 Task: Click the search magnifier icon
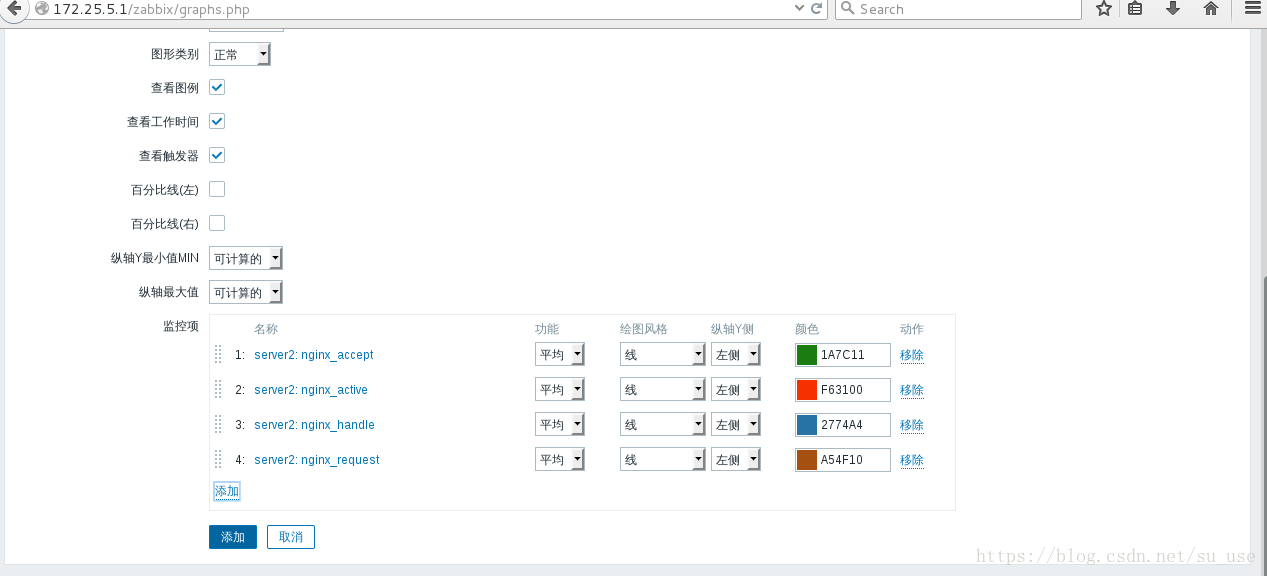pyautogui.click(x=847, y=8)
